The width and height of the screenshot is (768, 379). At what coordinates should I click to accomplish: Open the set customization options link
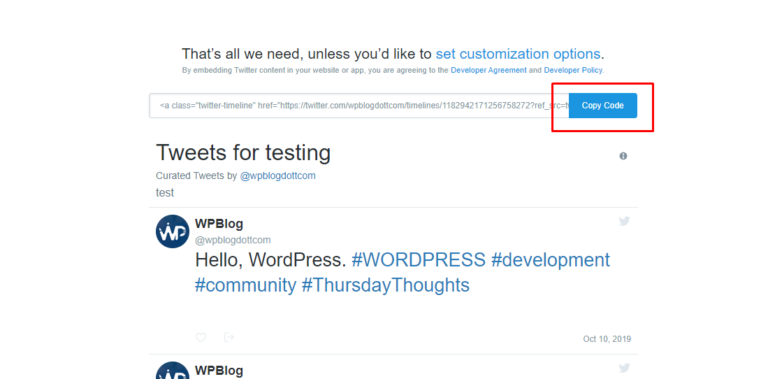point(518,54)
